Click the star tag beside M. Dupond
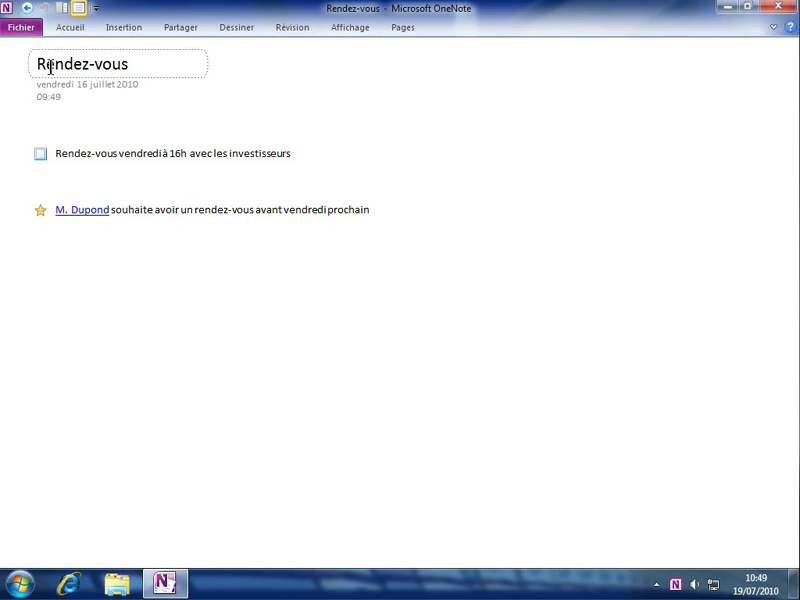 click(40, 210)
